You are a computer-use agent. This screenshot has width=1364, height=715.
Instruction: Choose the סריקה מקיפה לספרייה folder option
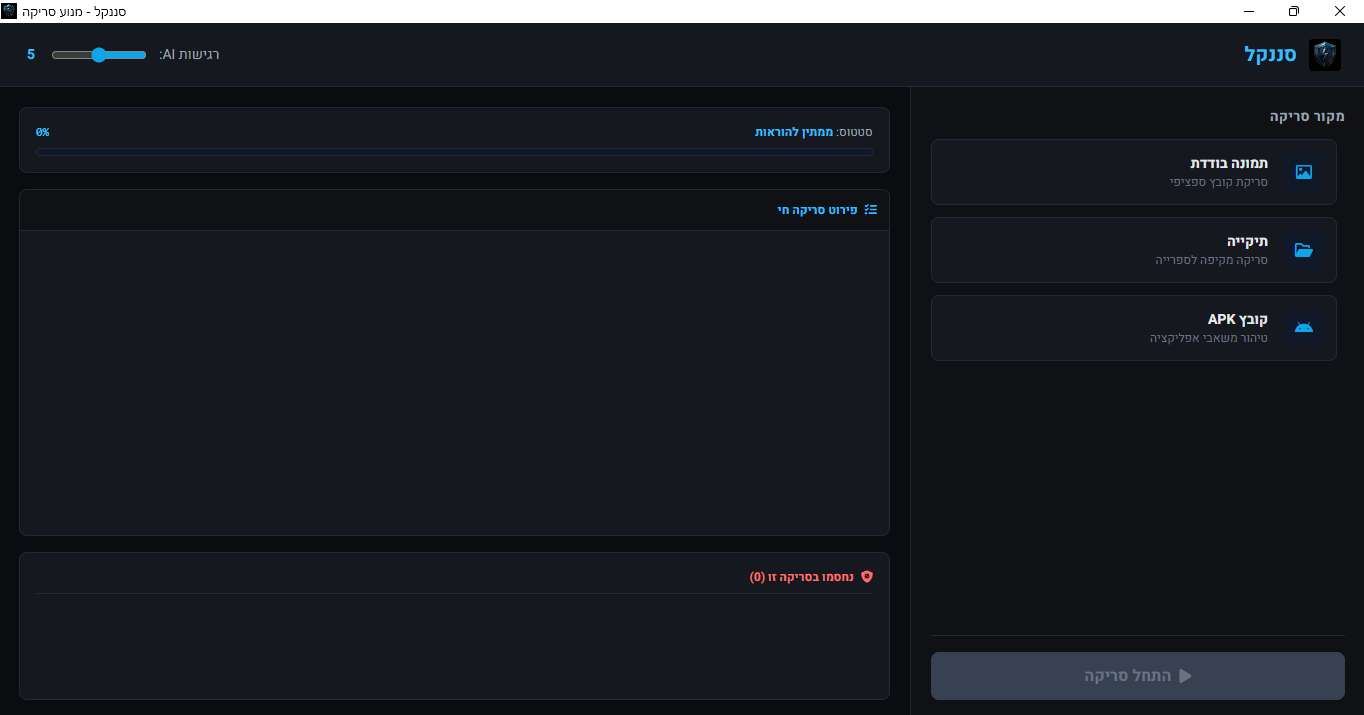[1211, 260]
